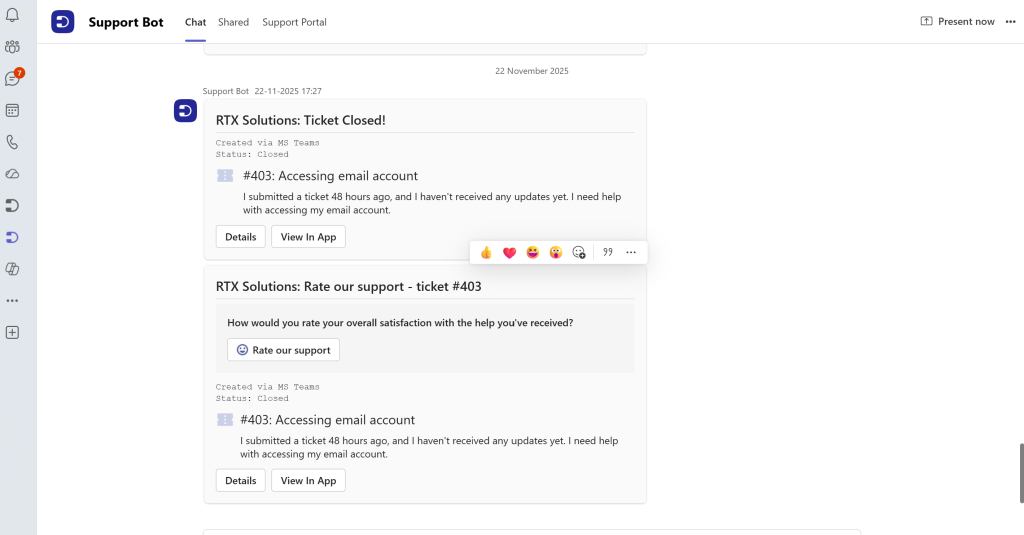Image resolution: width=1024 pixels, height=535 pixels.
Task: Click the '22 November 2025' date separator
Action: click(532, 71)
